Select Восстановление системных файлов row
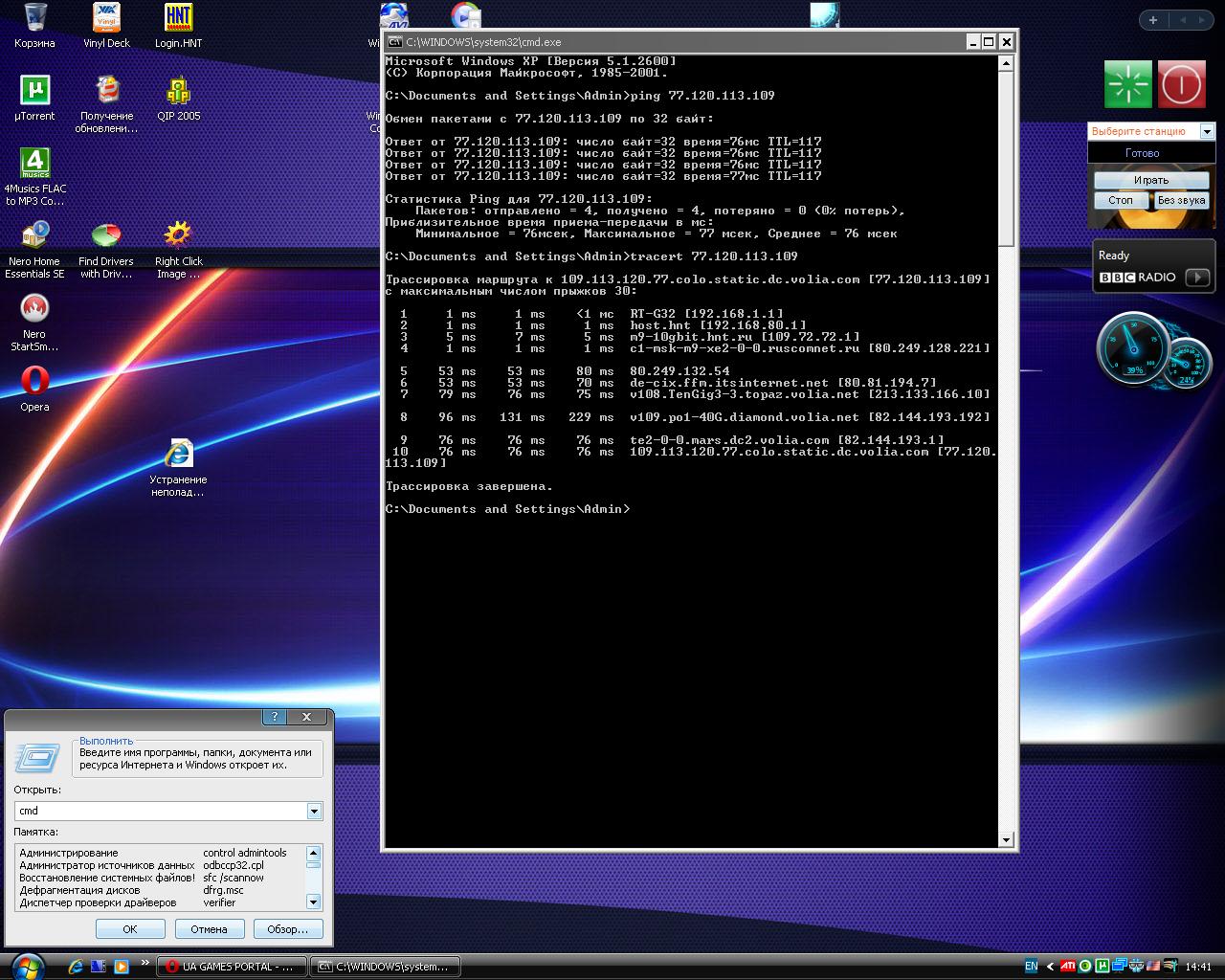Viewport: 1225px width, 980px height. tap(161, 878)
